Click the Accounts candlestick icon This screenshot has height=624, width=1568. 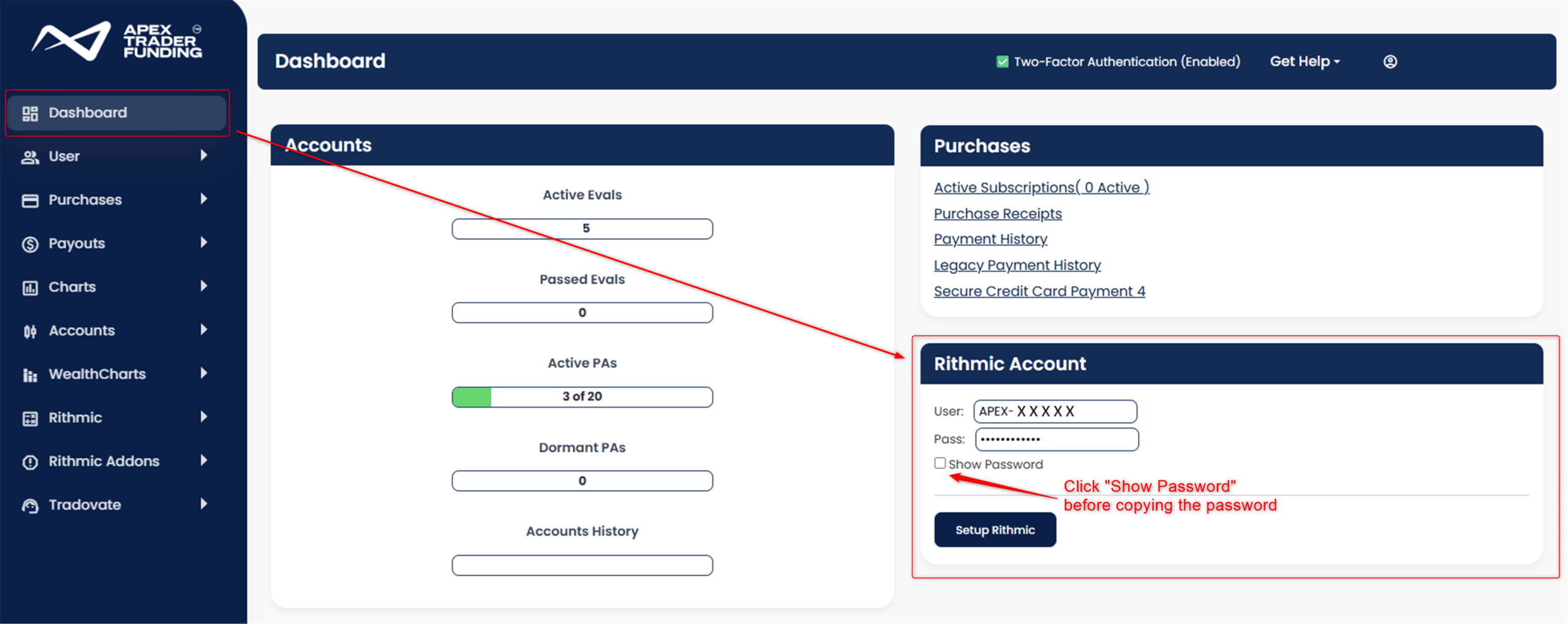coord(30,331)
